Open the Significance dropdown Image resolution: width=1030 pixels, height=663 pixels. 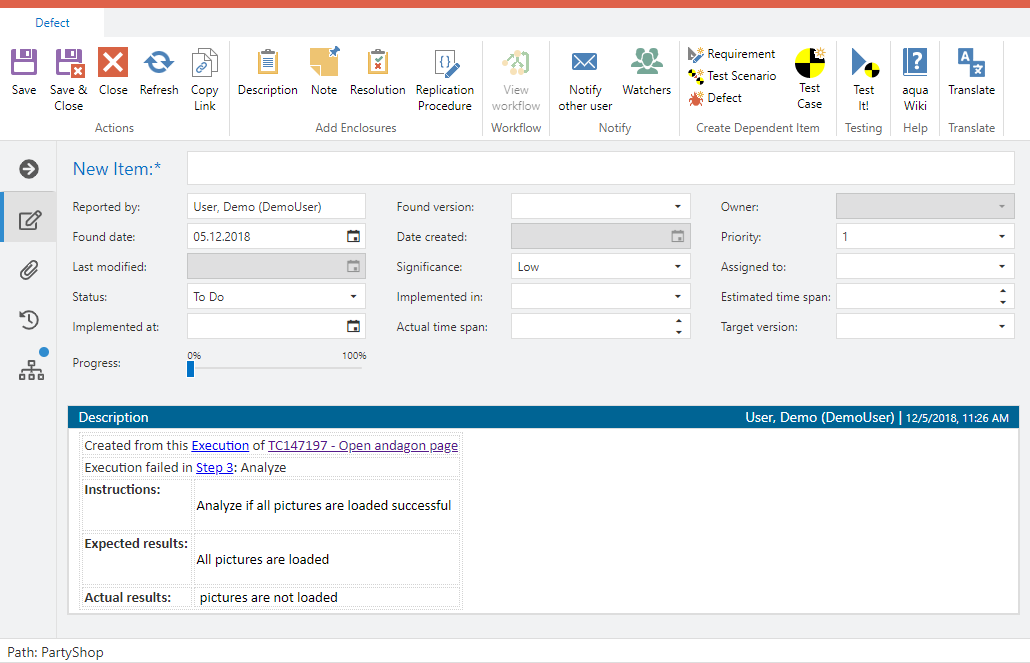coord(677,267)
